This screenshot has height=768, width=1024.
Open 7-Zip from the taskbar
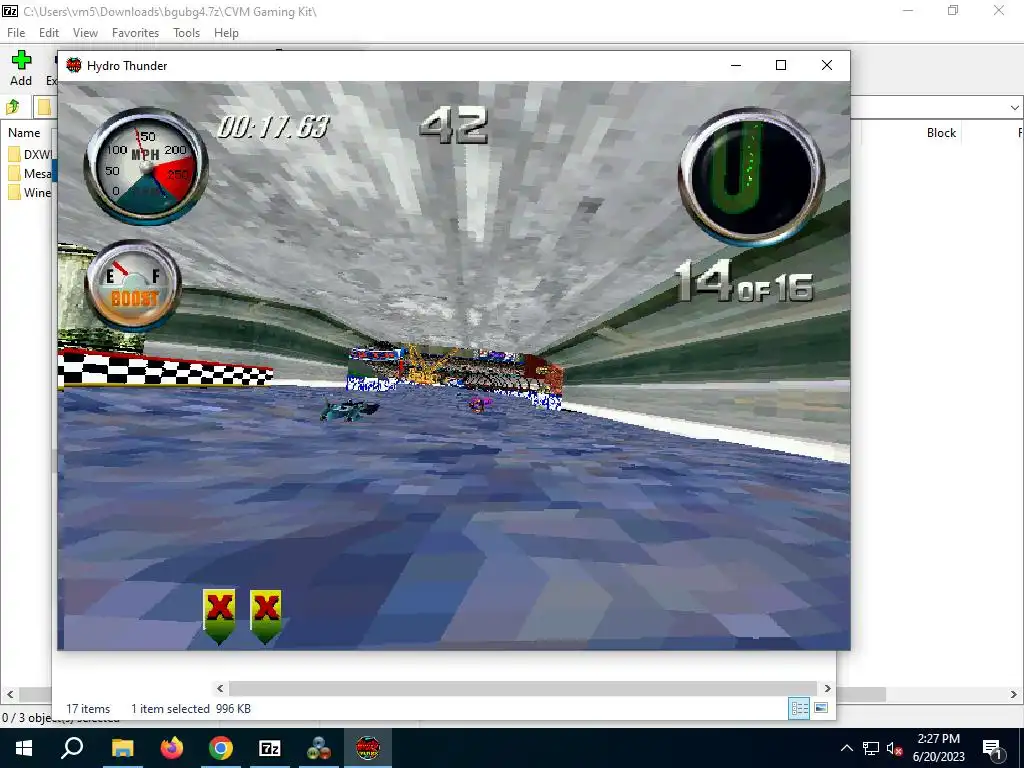270,748
